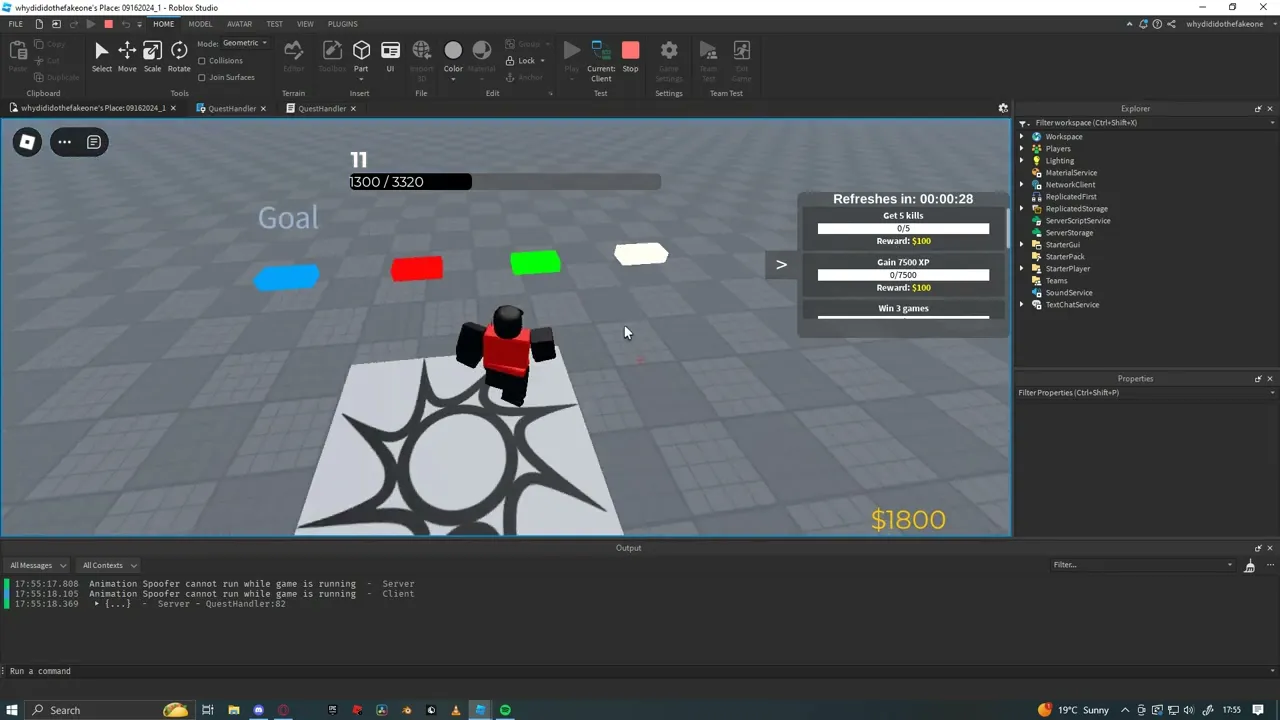The height and width of the screenshot is (720, 1280).
Task: Click the > arrow beside the quest panel
Action: pyautogui.click(x=781, y=264)
